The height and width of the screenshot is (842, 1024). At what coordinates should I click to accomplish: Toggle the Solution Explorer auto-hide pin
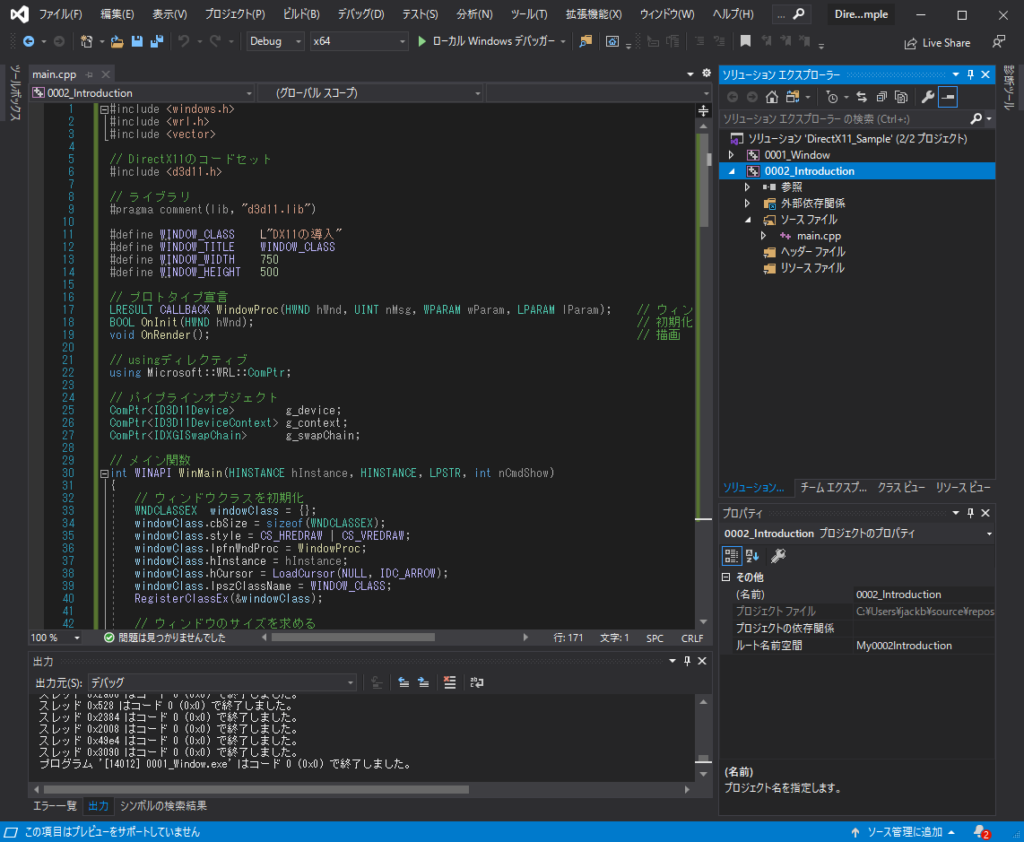pyautogui.click(x=970, y=74)
